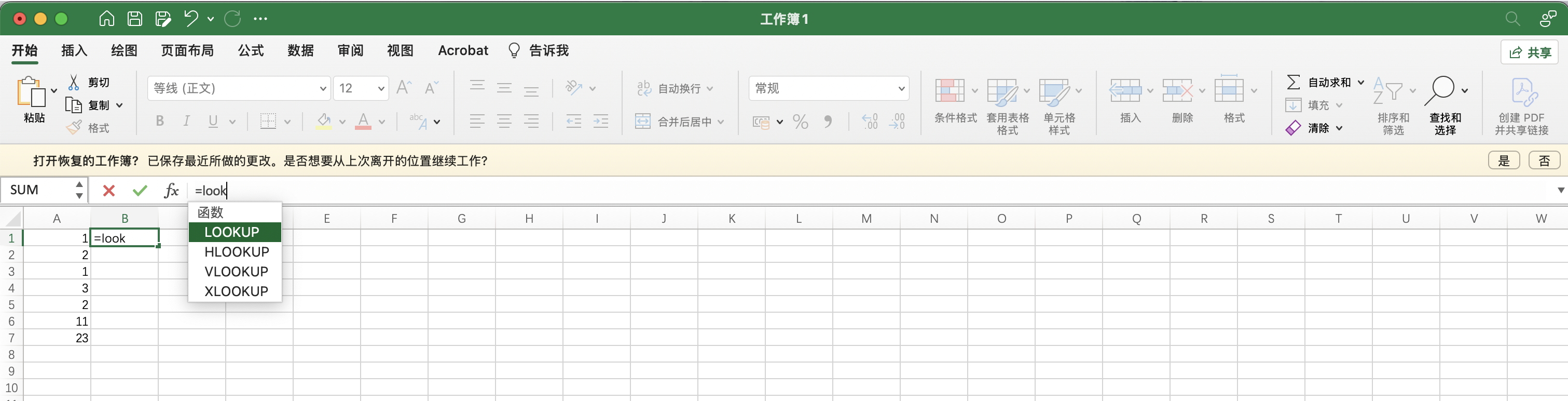Open the font name dropdown
Screen dimensions: 1568x401
pos(323,88)
